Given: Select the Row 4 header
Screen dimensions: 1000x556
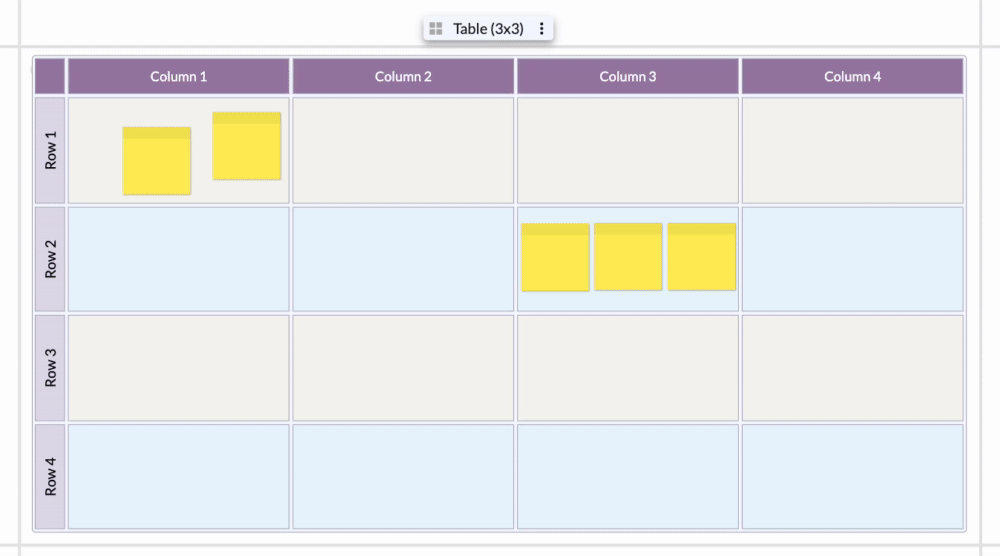Looking at the screenshot, I should click(x=50, y=477).
